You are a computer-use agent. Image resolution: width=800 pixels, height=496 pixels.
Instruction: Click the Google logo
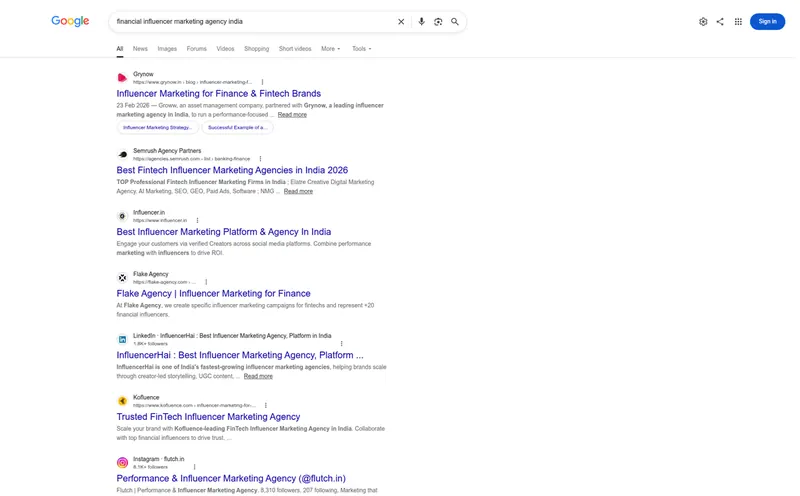tap(70, 21)
